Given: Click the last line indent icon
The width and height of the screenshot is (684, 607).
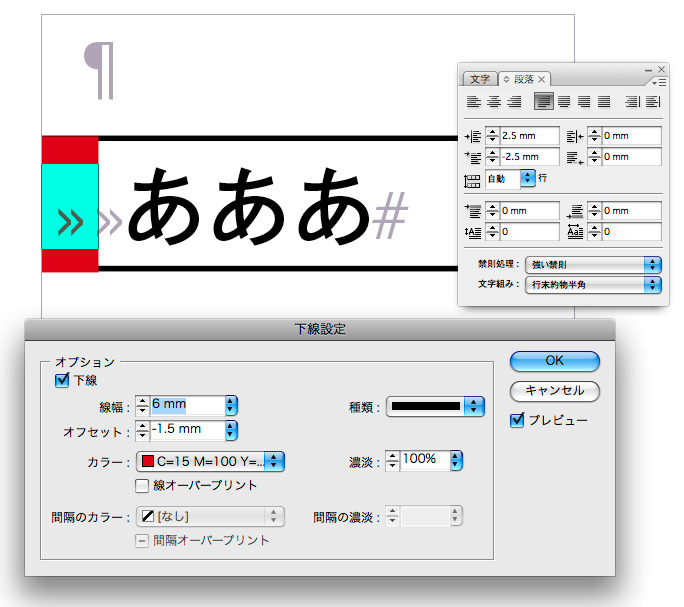Looking at the screenshot, I should (575, 157).
